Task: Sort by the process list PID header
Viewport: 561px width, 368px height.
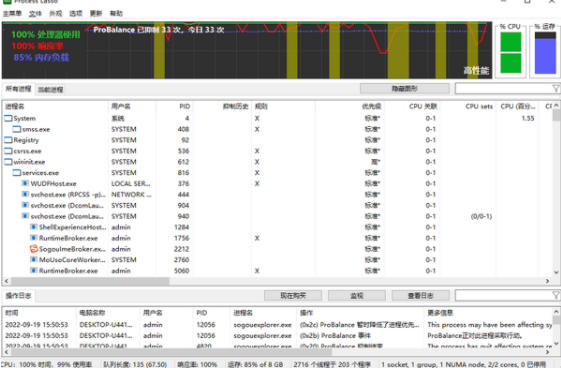Action: pyautogui.click(x=174, y=106)
